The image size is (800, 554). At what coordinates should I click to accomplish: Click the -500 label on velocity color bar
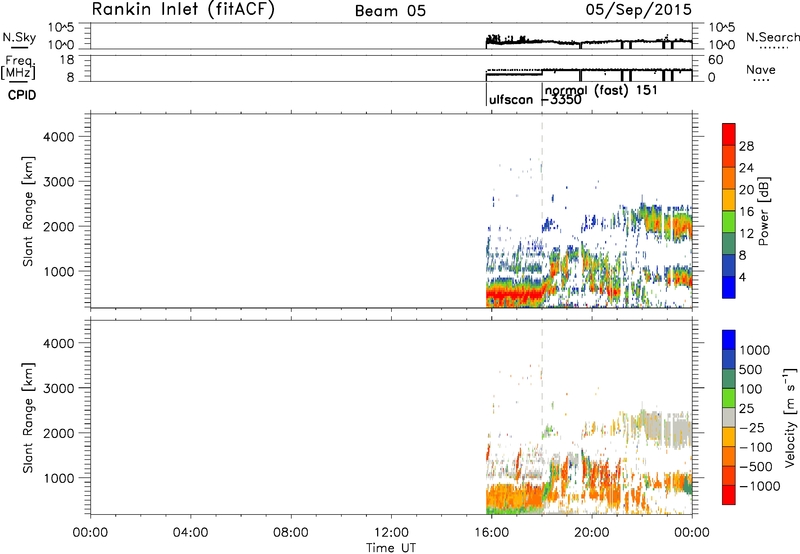[x=755, y=467]
